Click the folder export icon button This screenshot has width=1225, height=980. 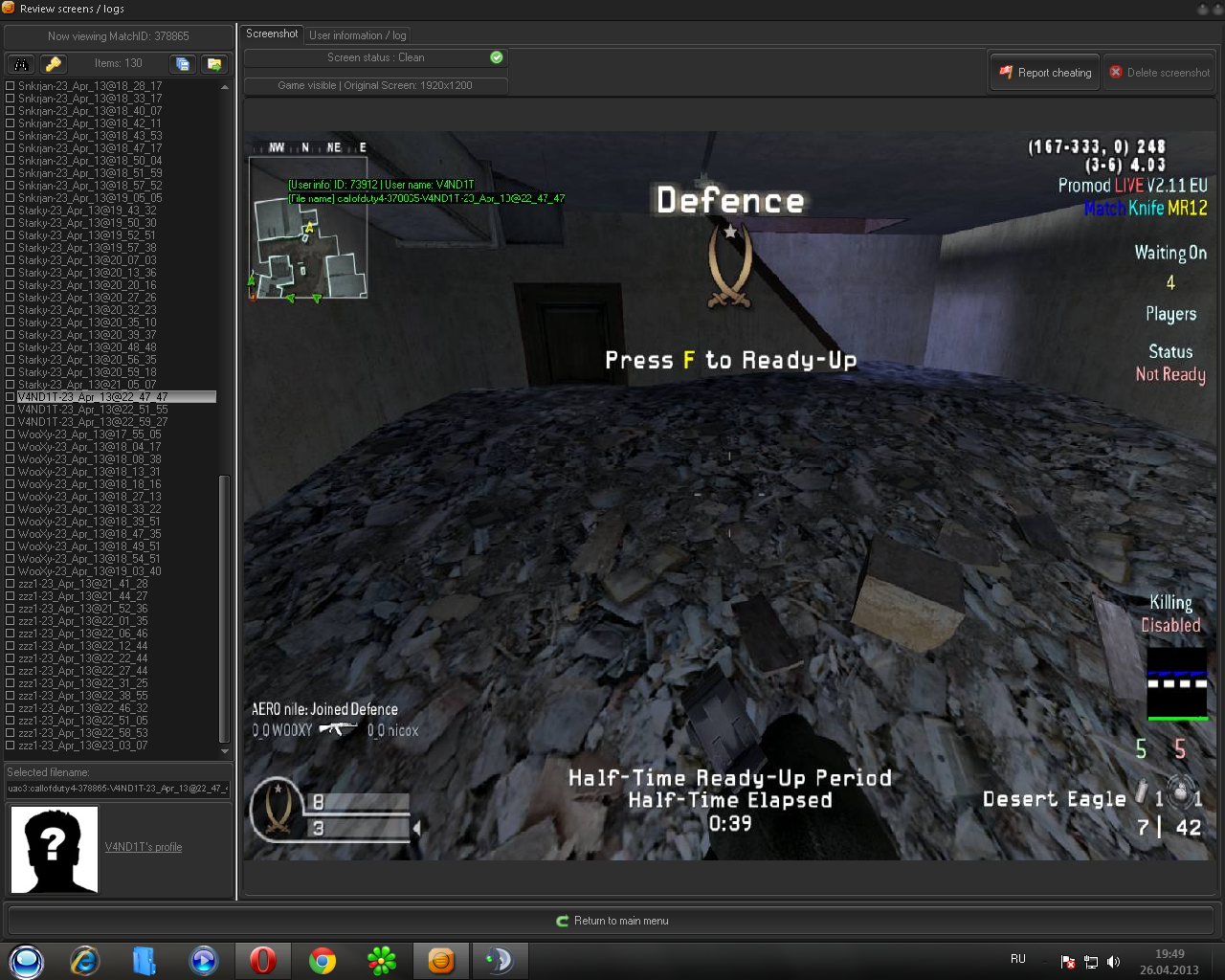click(214, 64)
